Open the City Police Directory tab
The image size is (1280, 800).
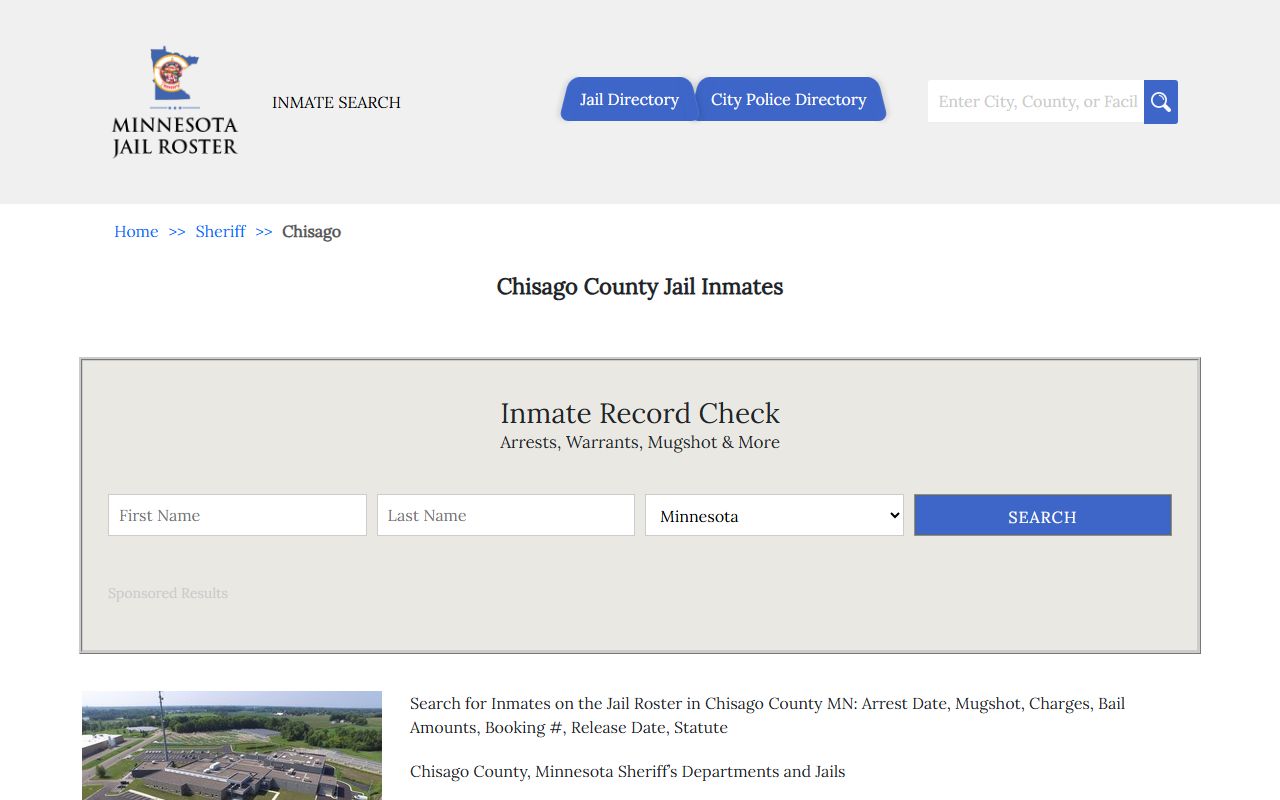click(789, 99)
